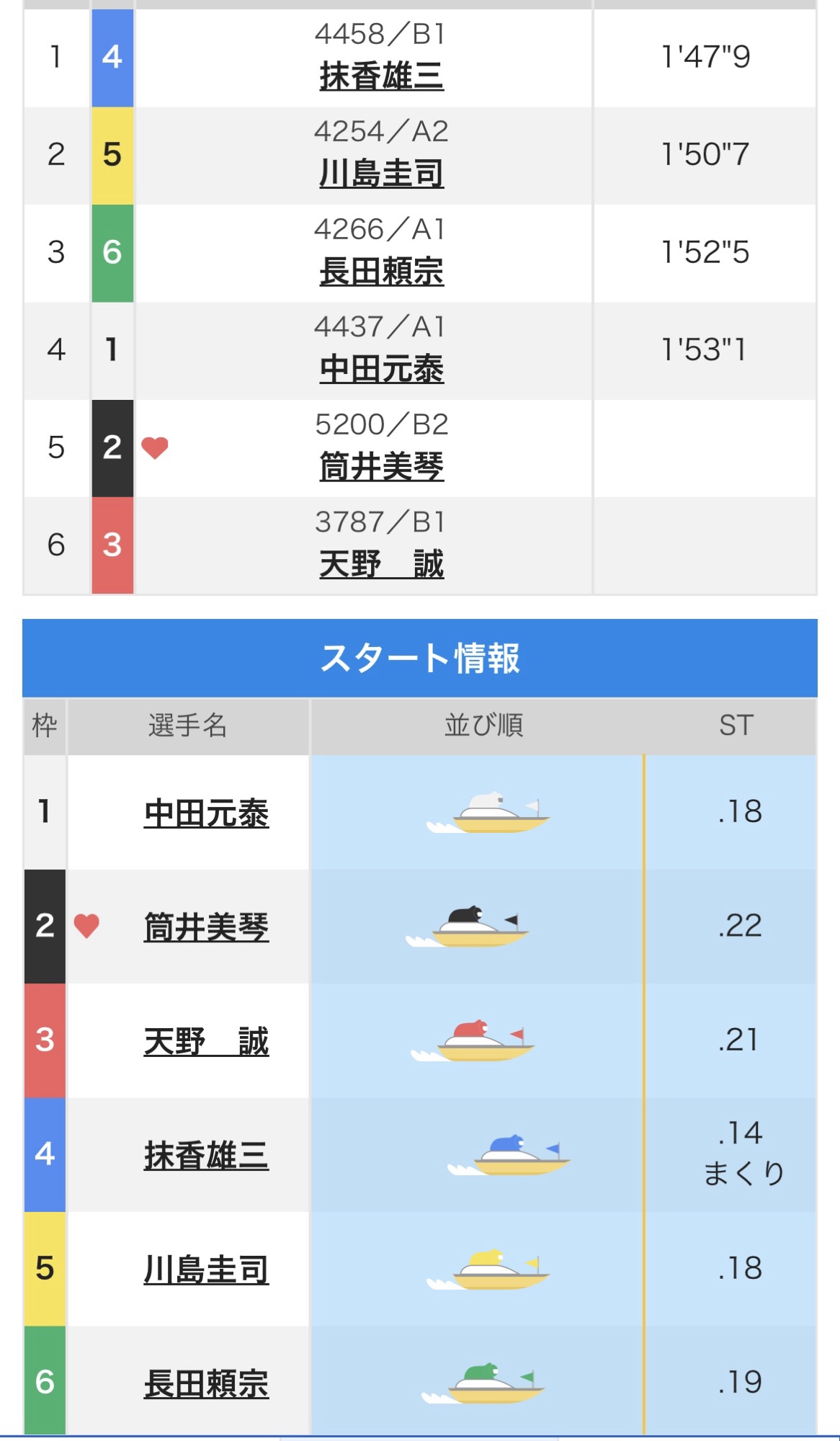
Task: Open racer 天野 誠 in the start info table
Action: pos(206,1042)
